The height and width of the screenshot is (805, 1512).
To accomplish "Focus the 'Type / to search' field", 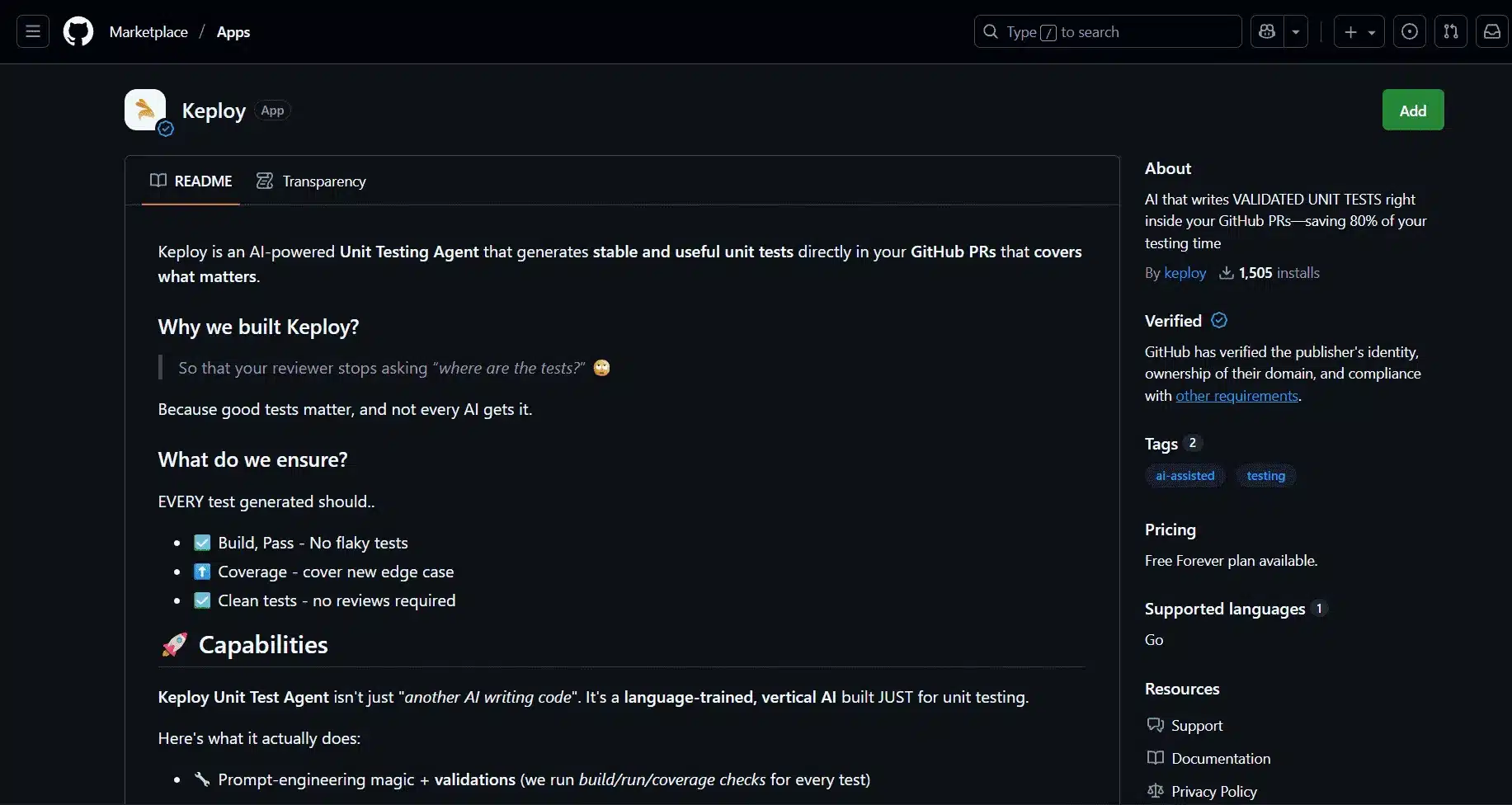I will click(x=1108, y=32).
